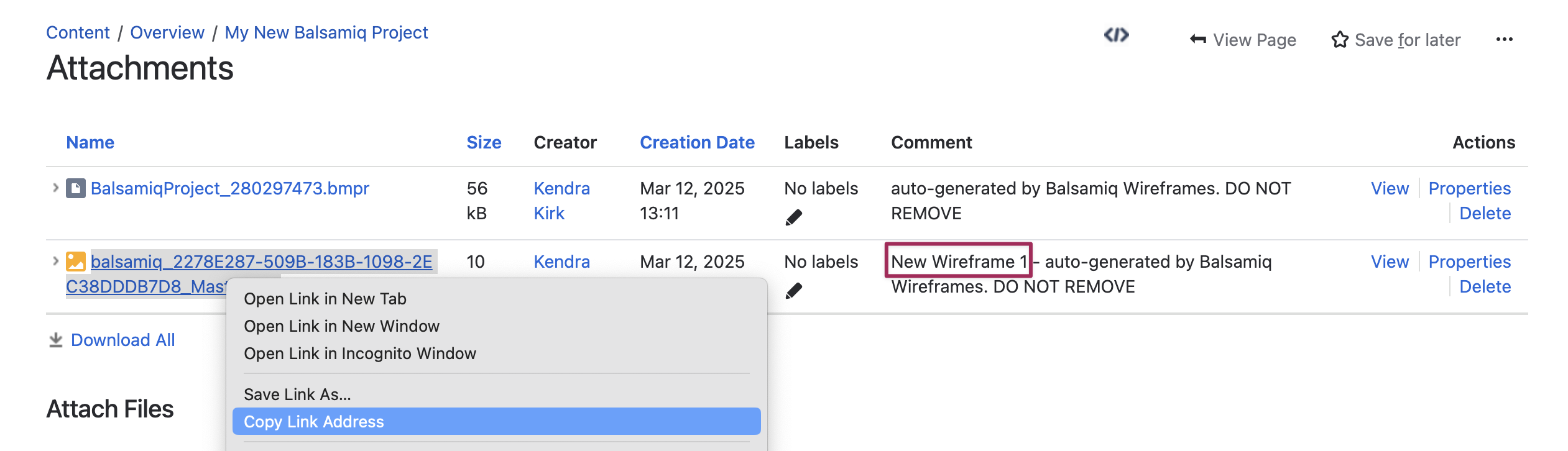Image resolution: width=1568 pixels, height=451 pixels.
Task: Open the My New Balsamiq Project breadcrumb
Action: point(326,32)
